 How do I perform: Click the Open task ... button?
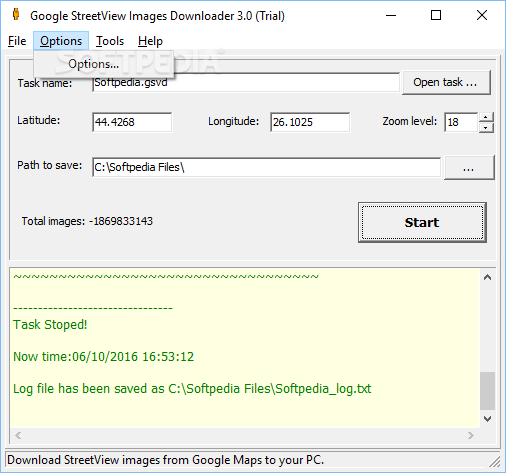[x=446, y=82]
